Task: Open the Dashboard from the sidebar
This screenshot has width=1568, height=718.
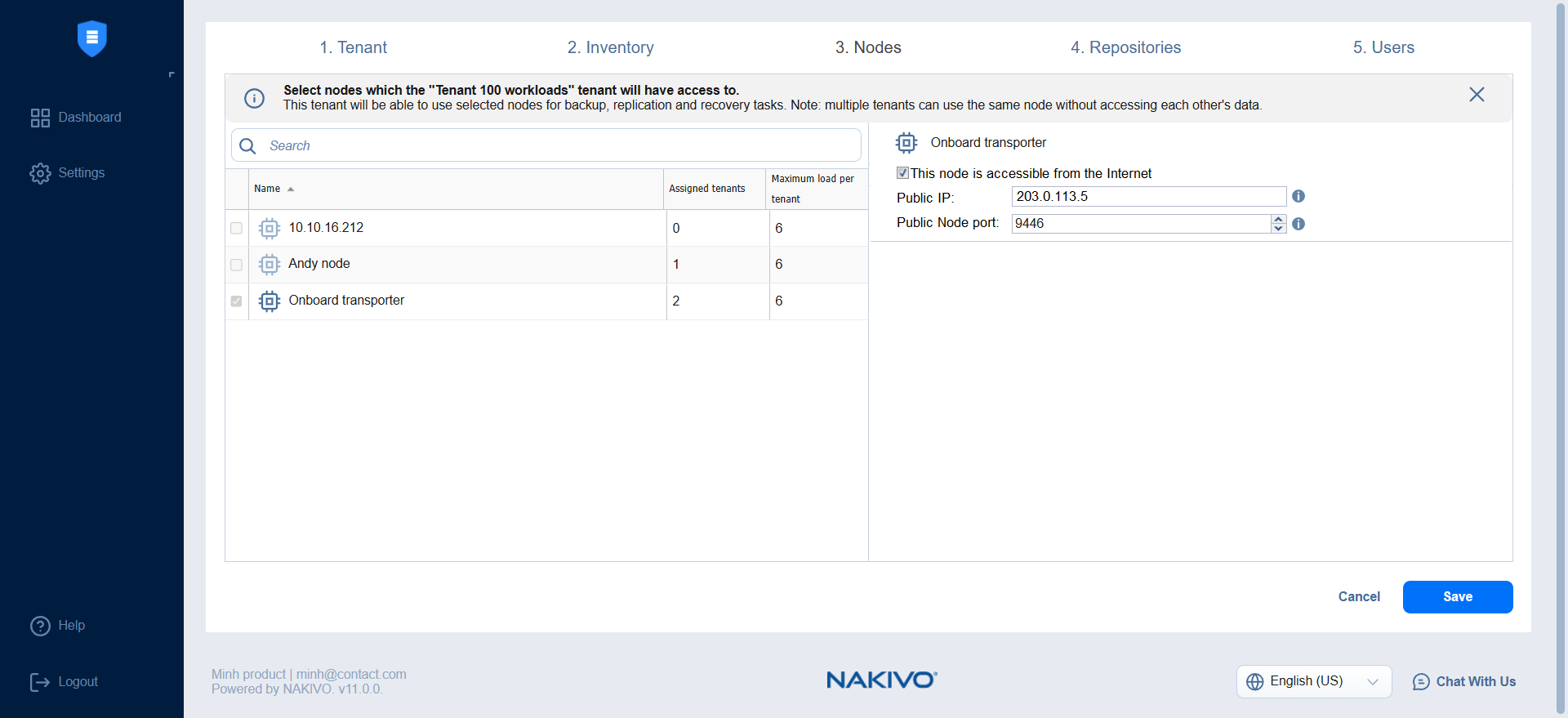Action: point(75,118)
